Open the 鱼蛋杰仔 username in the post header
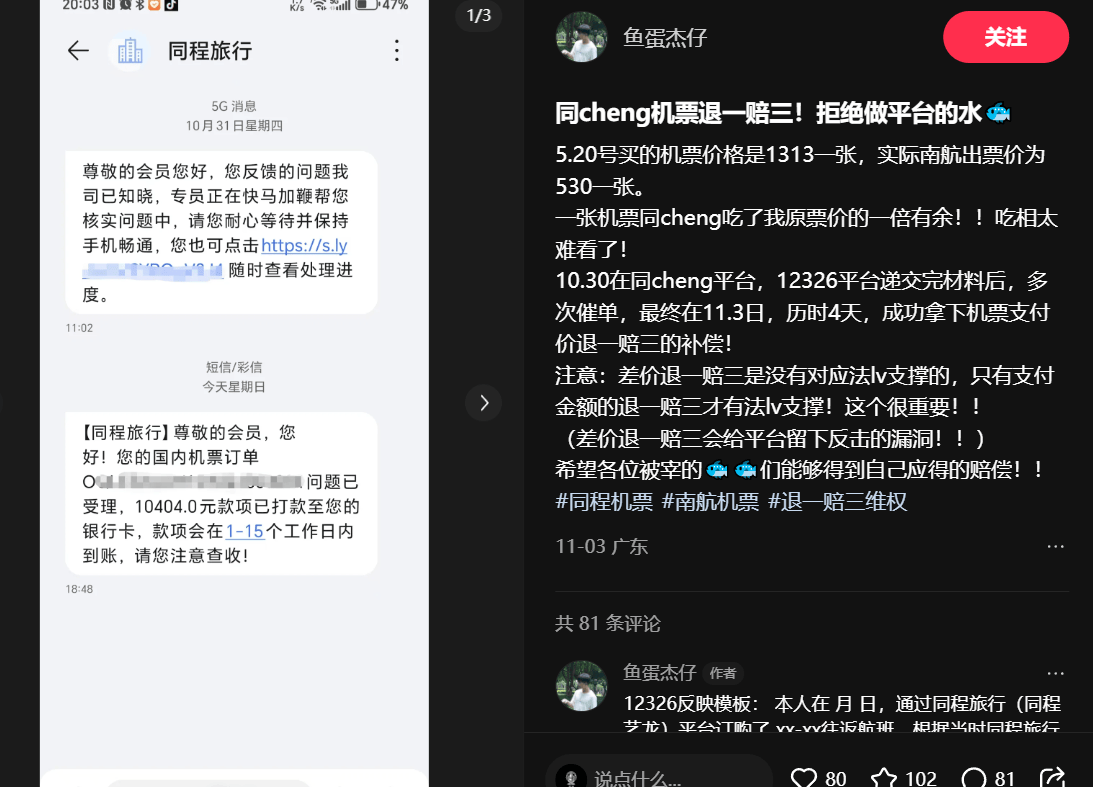The height and width of the screenshot is (787, 1093). [x=665, y=38]
